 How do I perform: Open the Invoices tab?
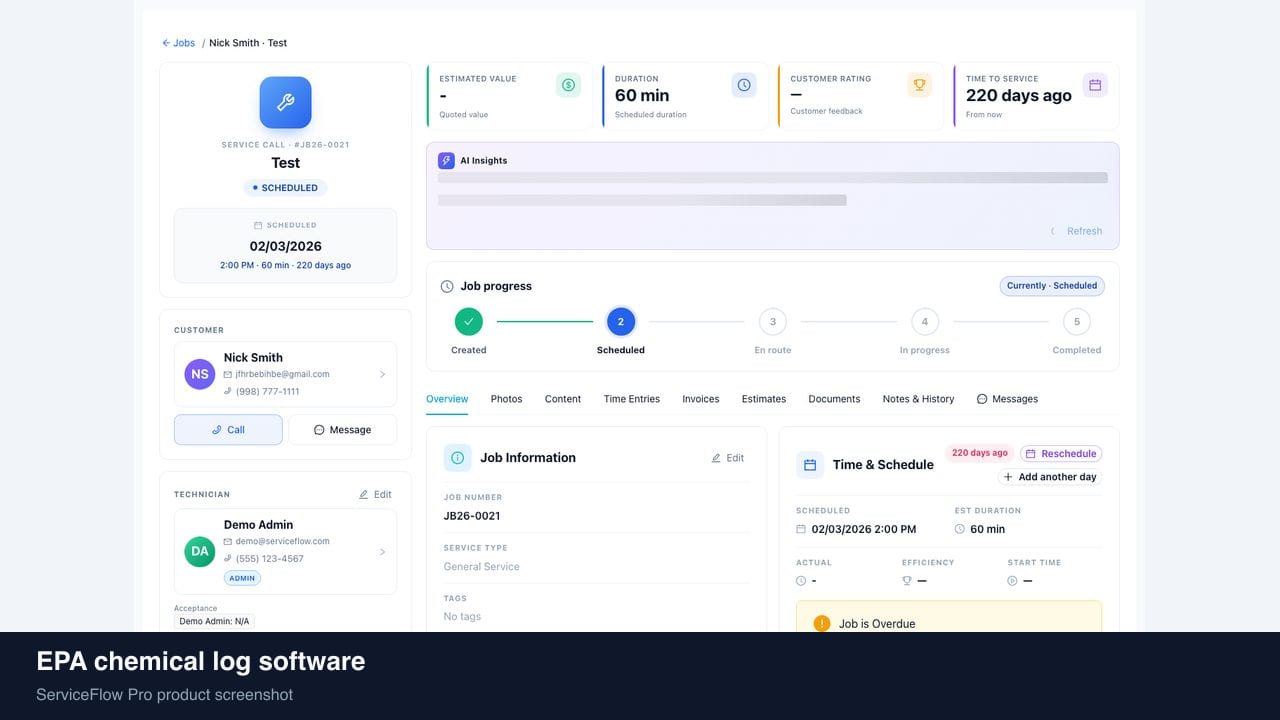click(701, 399)
